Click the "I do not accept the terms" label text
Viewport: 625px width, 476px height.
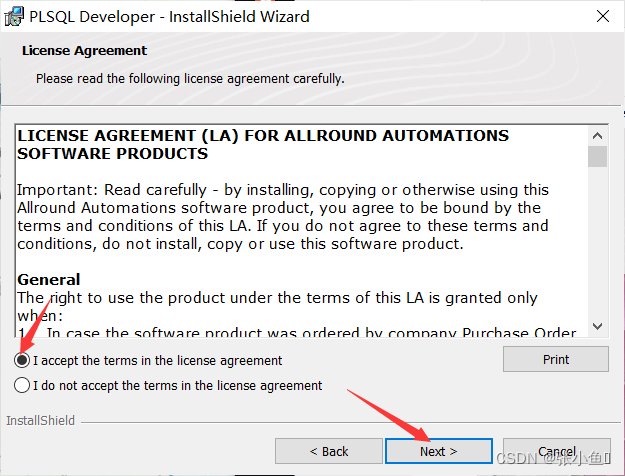click(x=177, y=386)
